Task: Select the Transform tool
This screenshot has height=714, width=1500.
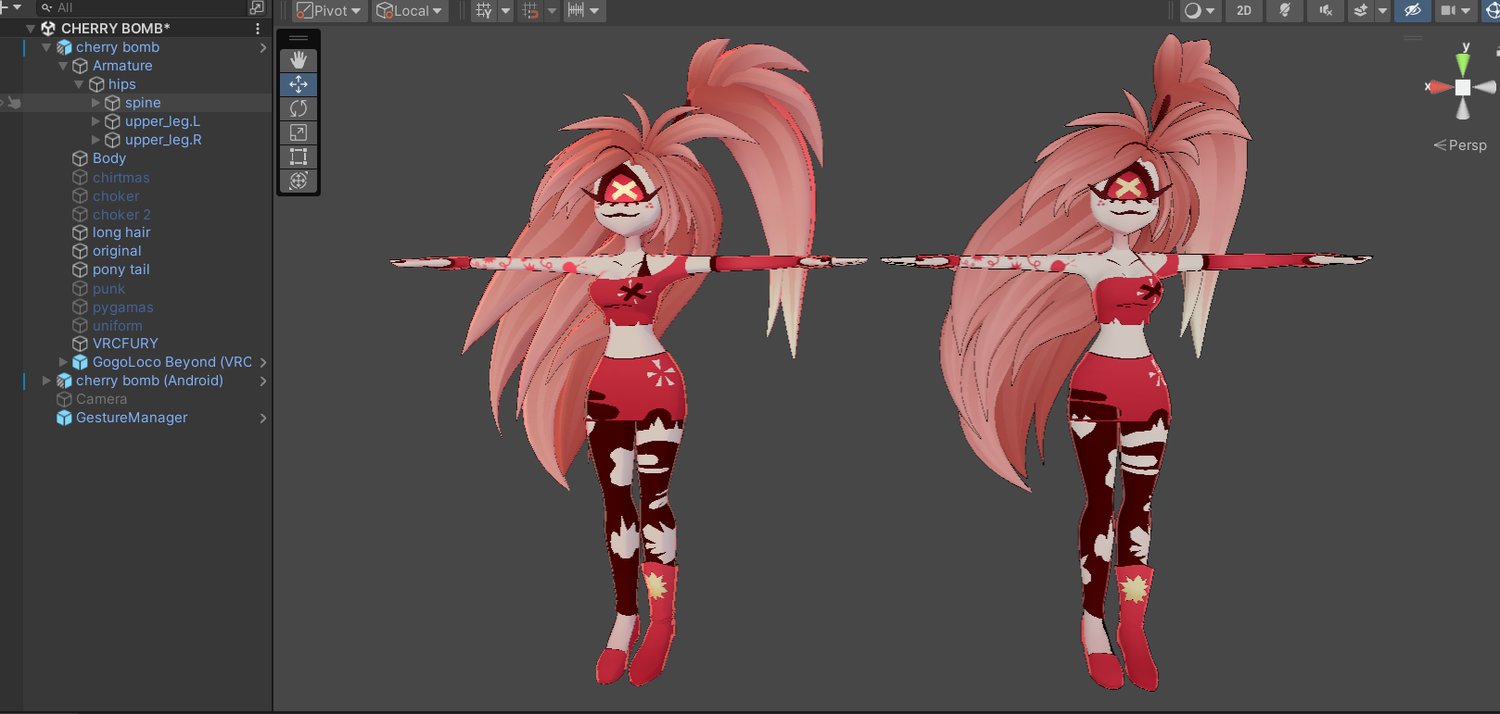Action: coord(298,181)
